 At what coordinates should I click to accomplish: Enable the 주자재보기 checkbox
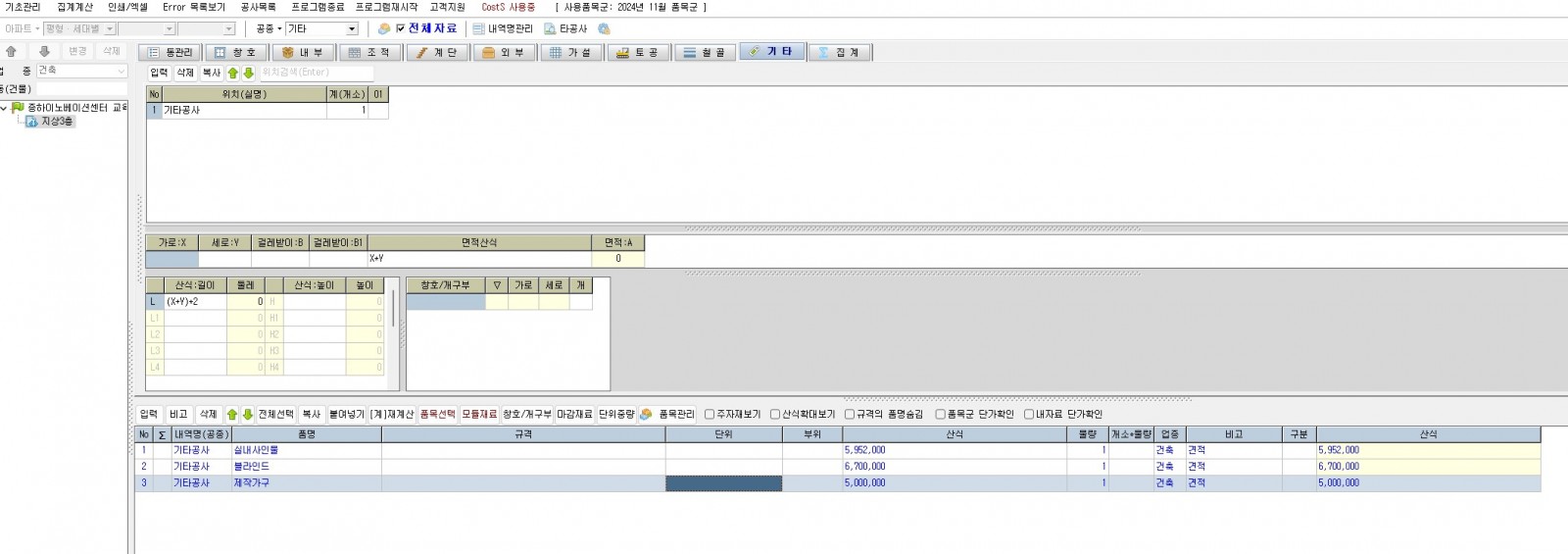[710, 415]
